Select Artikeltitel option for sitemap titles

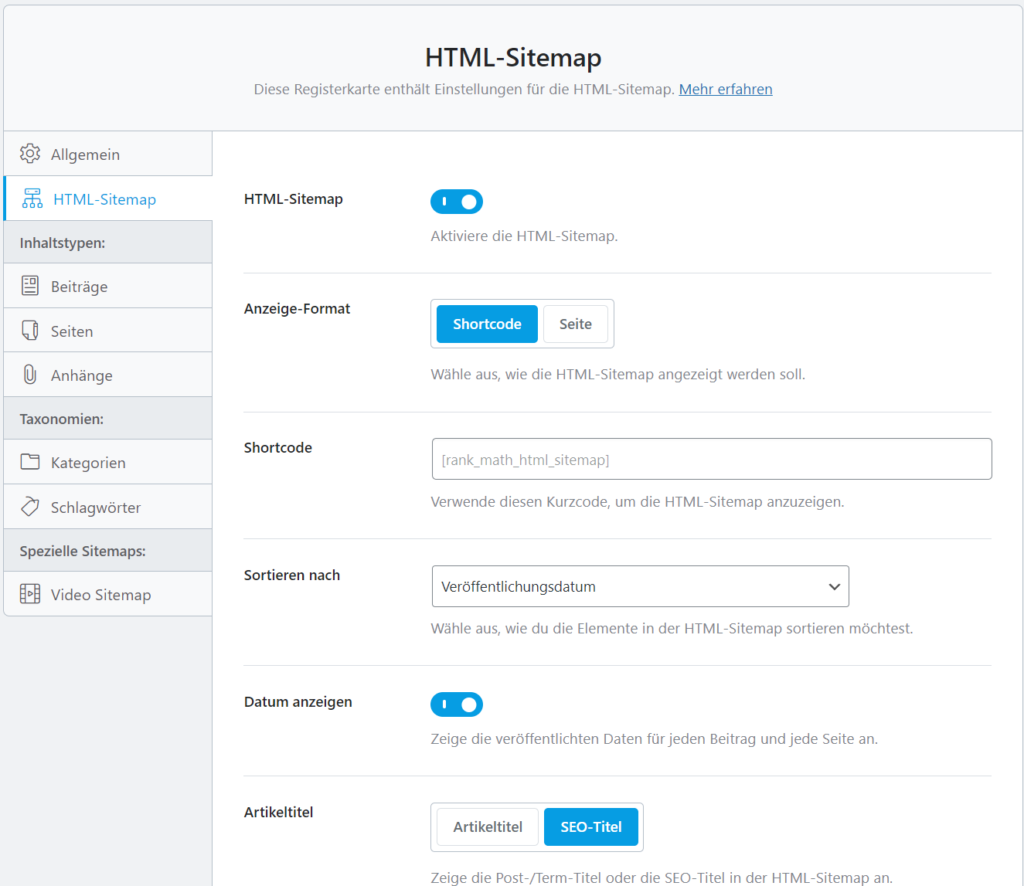[x=487, y=827]
